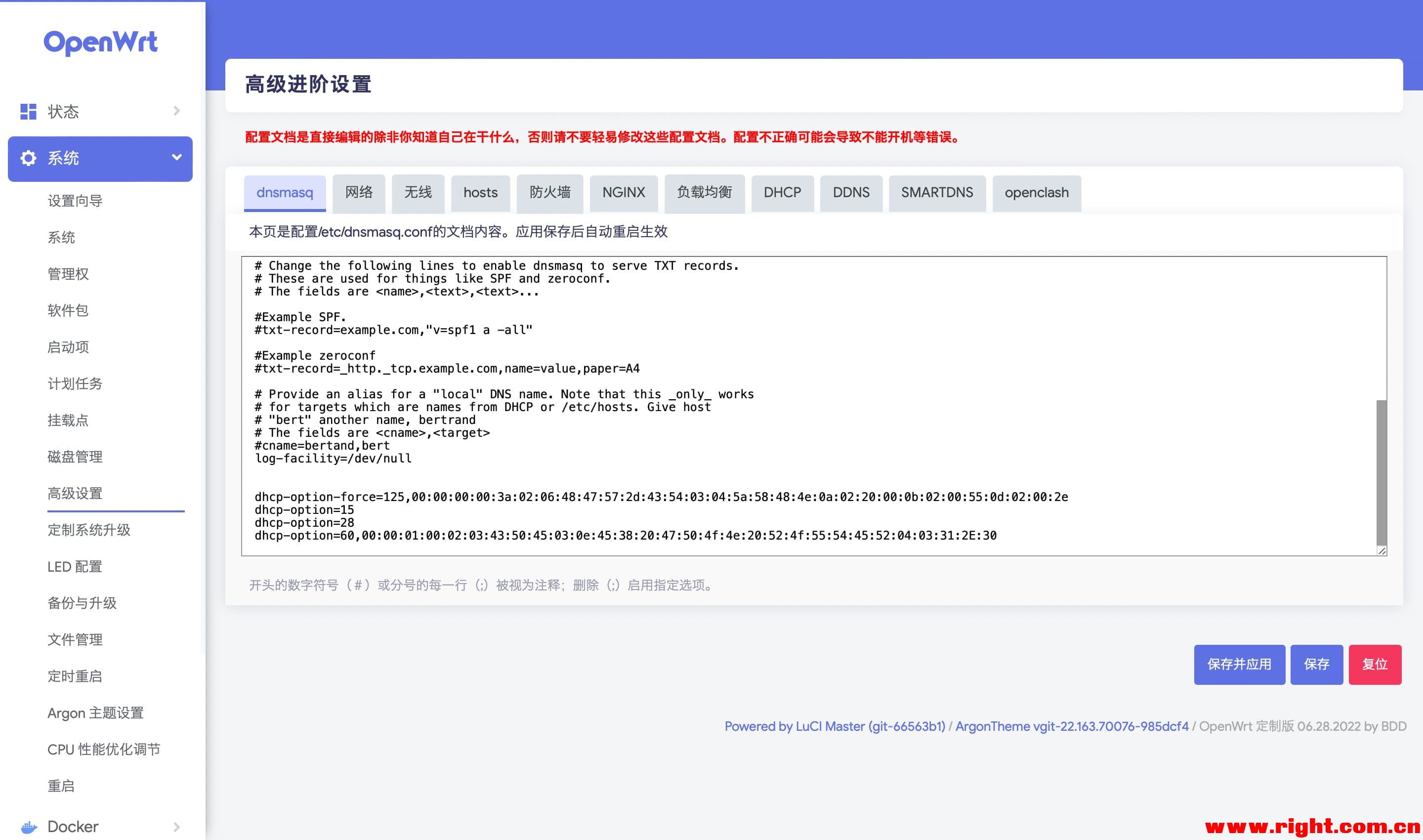The width and height of the screenshot is (1423, 840).
Task: Open 计划任务 in the sidebar
Action: tap(75, 384)
